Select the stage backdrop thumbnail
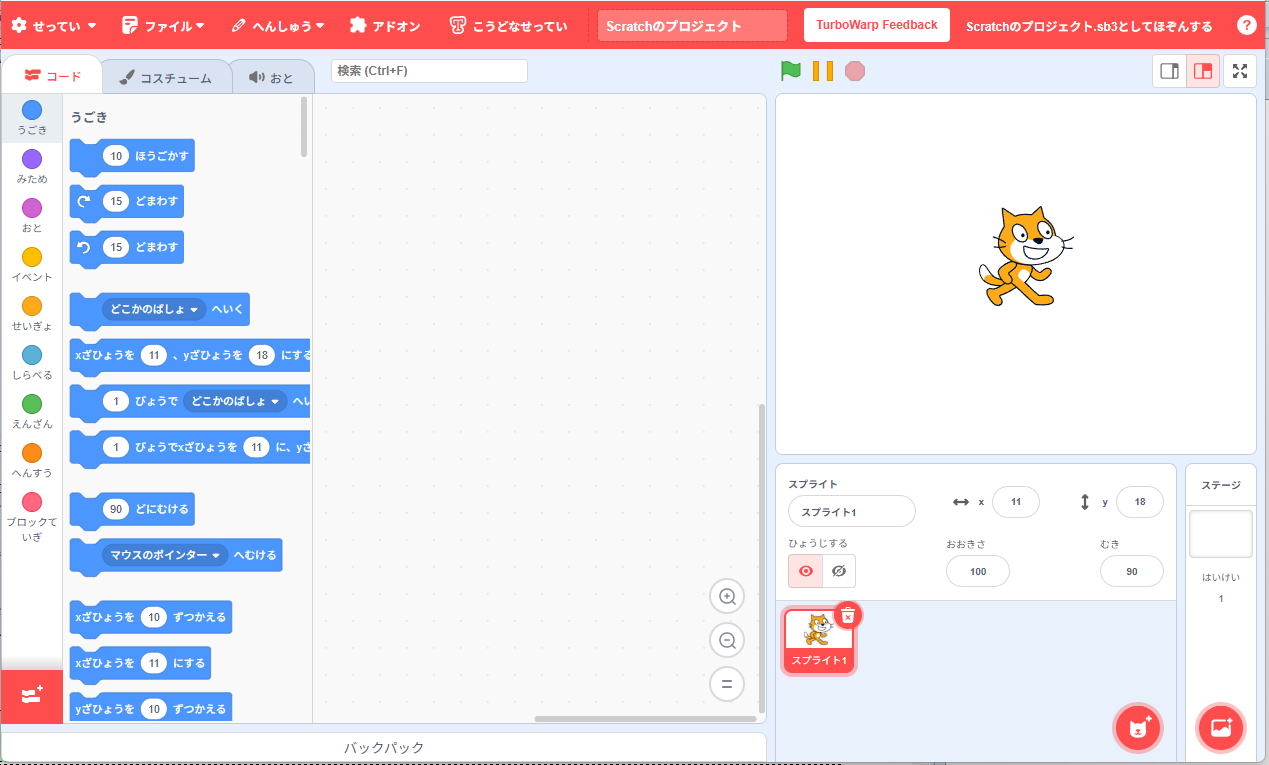 point(1220,534)
